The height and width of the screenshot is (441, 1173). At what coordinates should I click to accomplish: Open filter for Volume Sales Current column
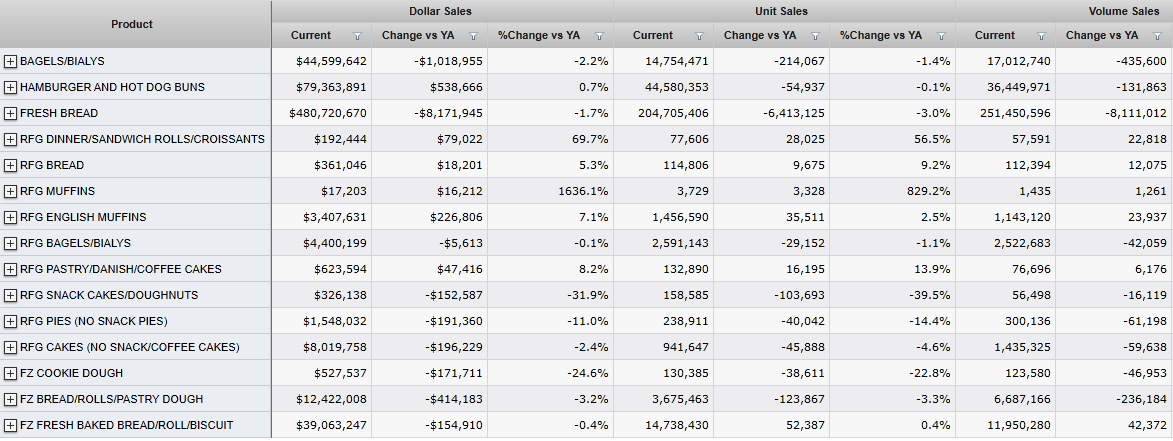pos(1042,36)
